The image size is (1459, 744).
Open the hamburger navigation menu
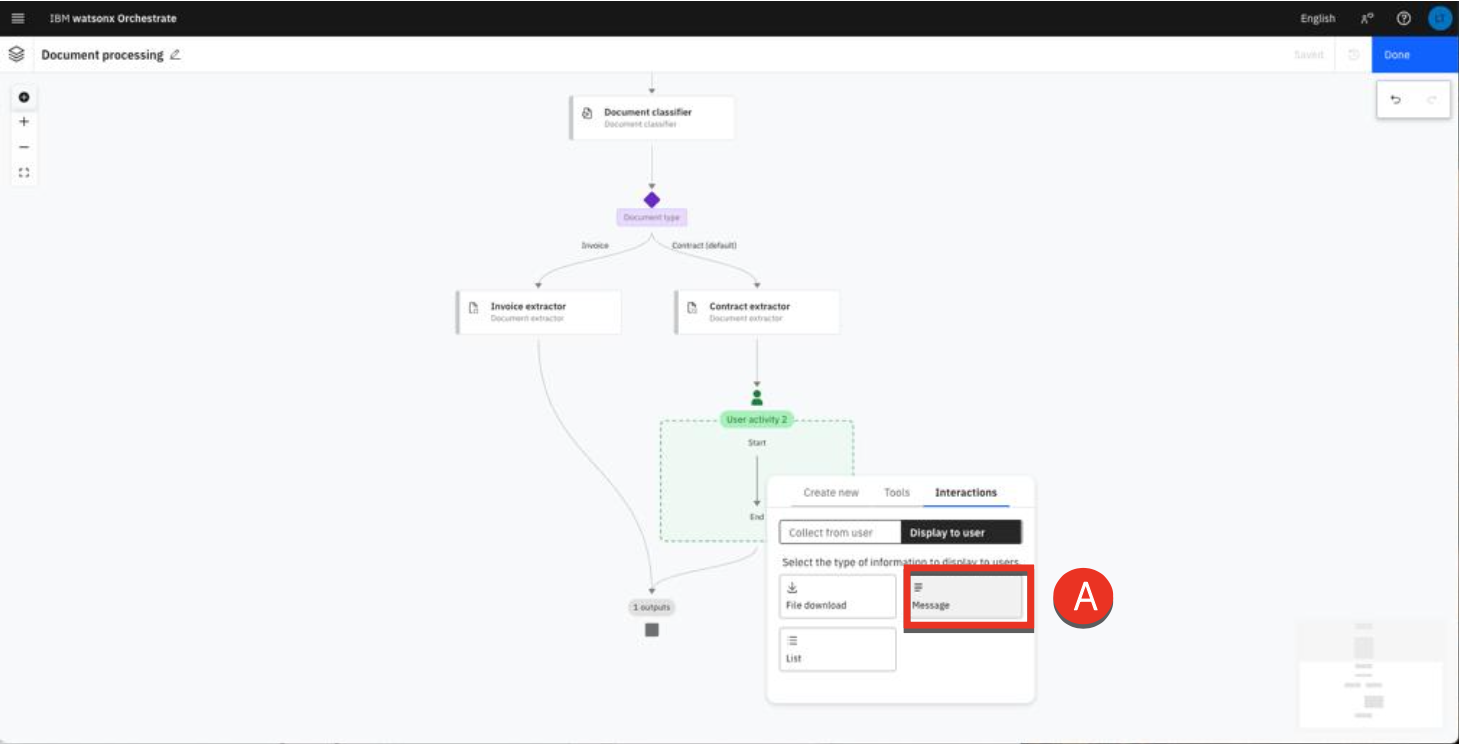(18, 18)
